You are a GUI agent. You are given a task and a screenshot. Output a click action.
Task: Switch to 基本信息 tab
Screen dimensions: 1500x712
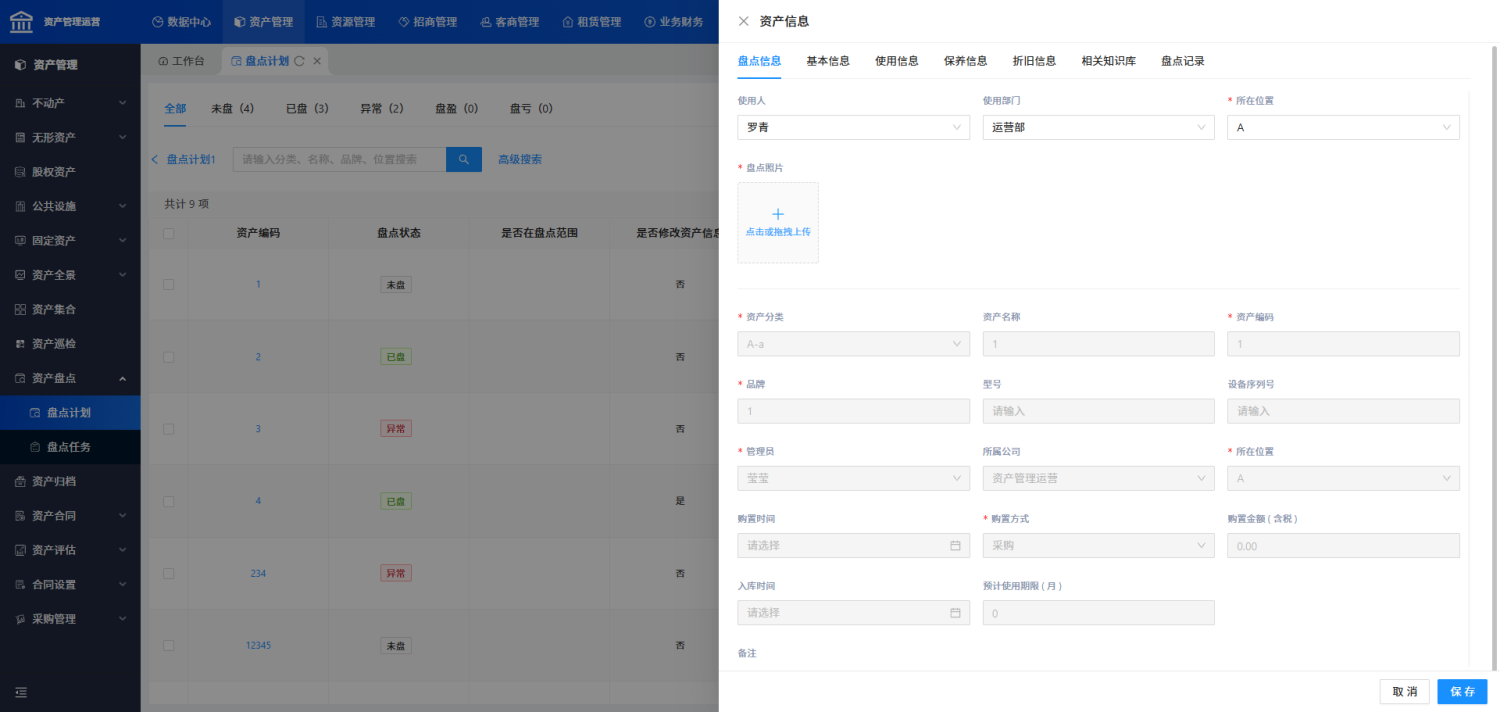[x=828, y=61]
